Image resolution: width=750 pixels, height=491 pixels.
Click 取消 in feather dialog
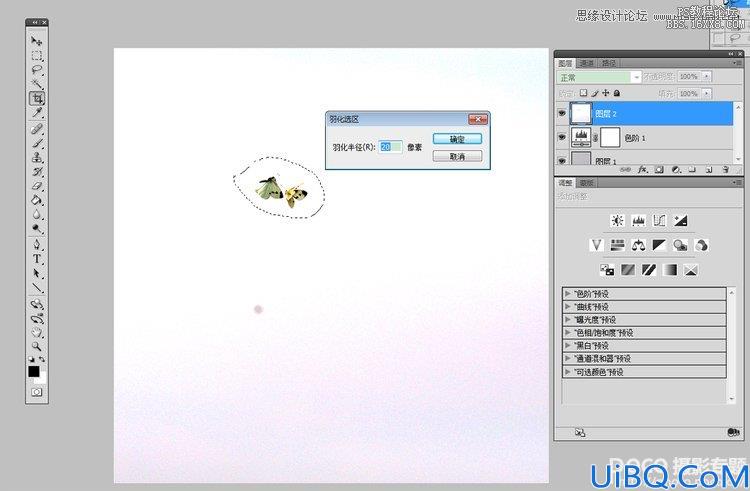pos(457,156)
